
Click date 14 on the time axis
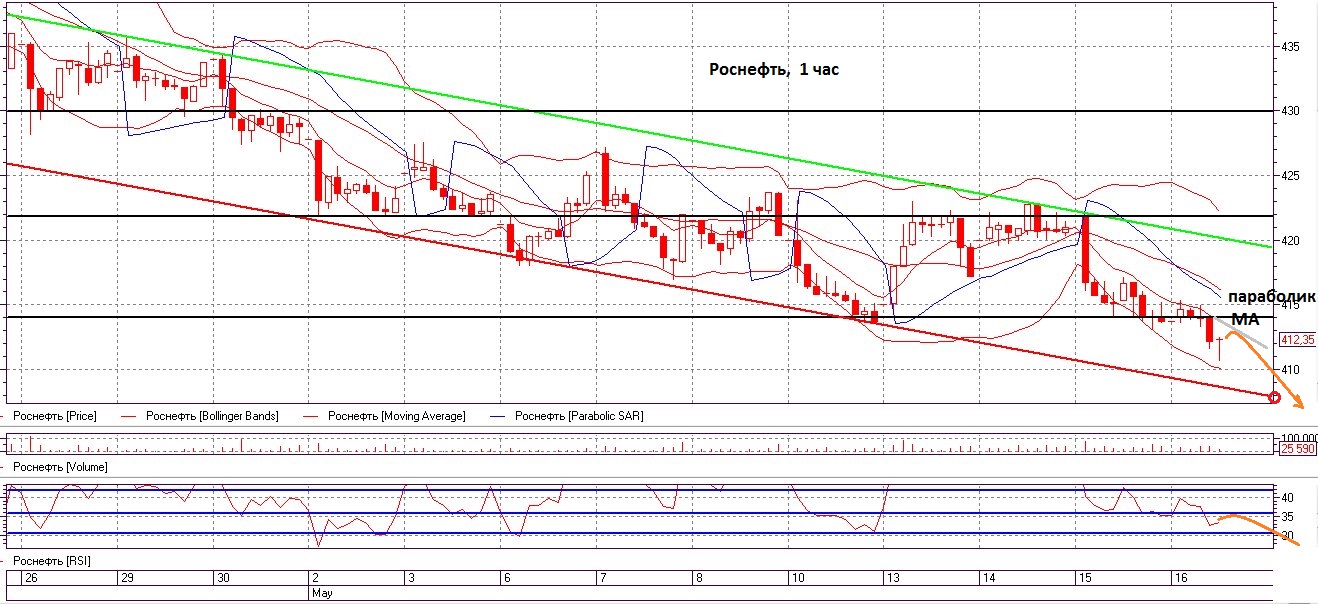click(x=988, y=578)
